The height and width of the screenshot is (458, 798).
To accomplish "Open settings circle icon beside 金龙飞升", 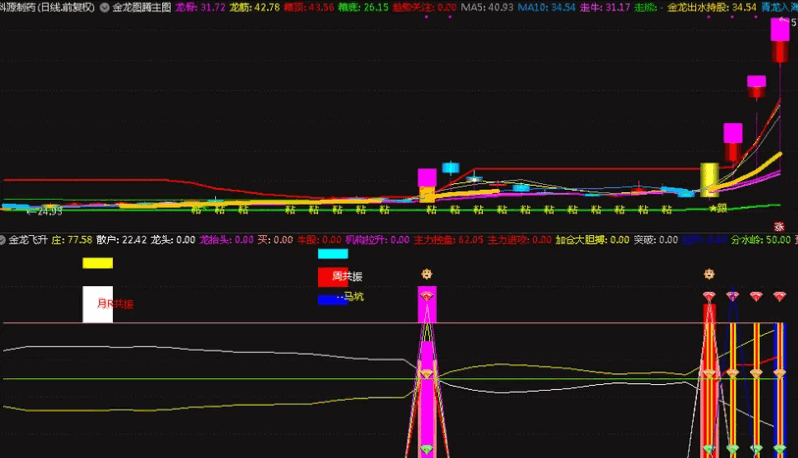I will tap(2, 240).
